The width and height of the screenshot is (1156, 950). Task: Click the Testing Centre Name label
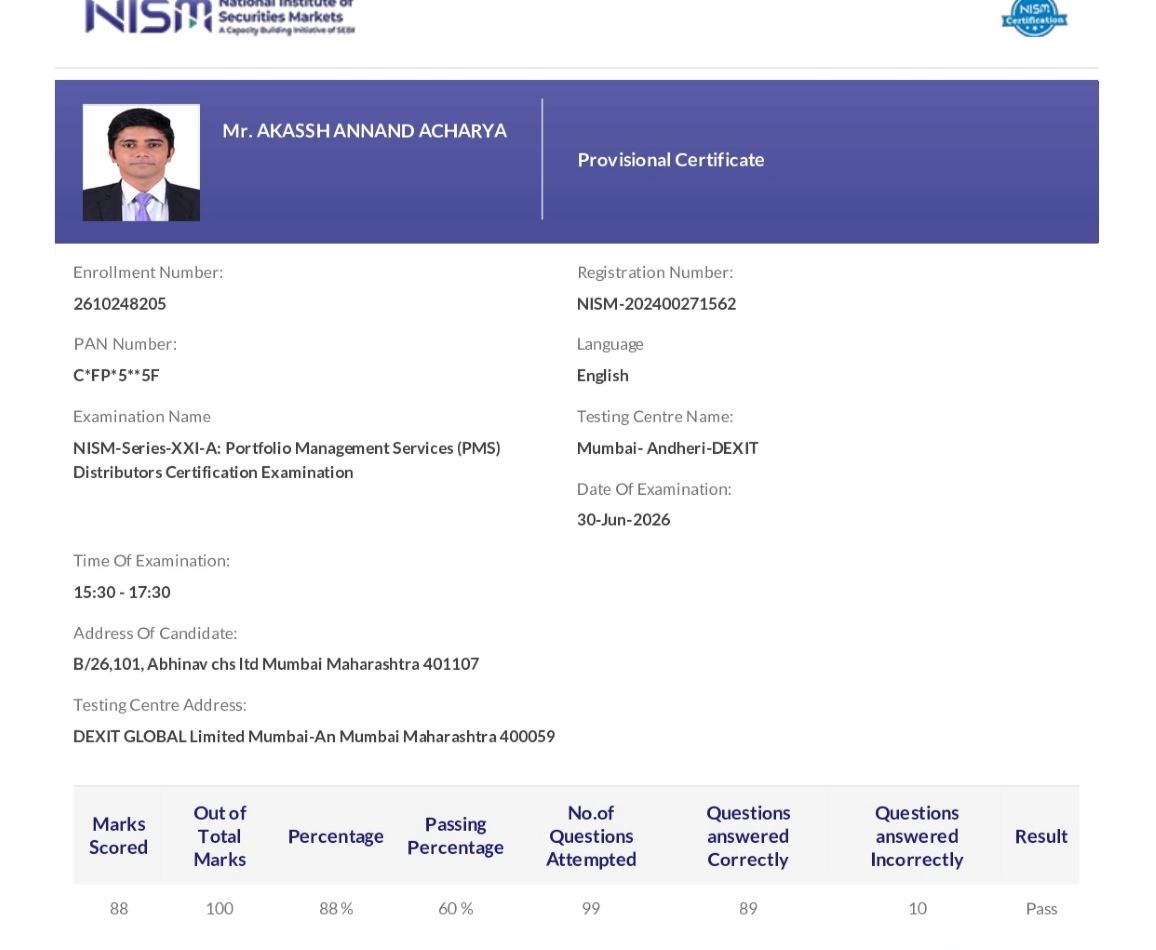click(655, 416)
